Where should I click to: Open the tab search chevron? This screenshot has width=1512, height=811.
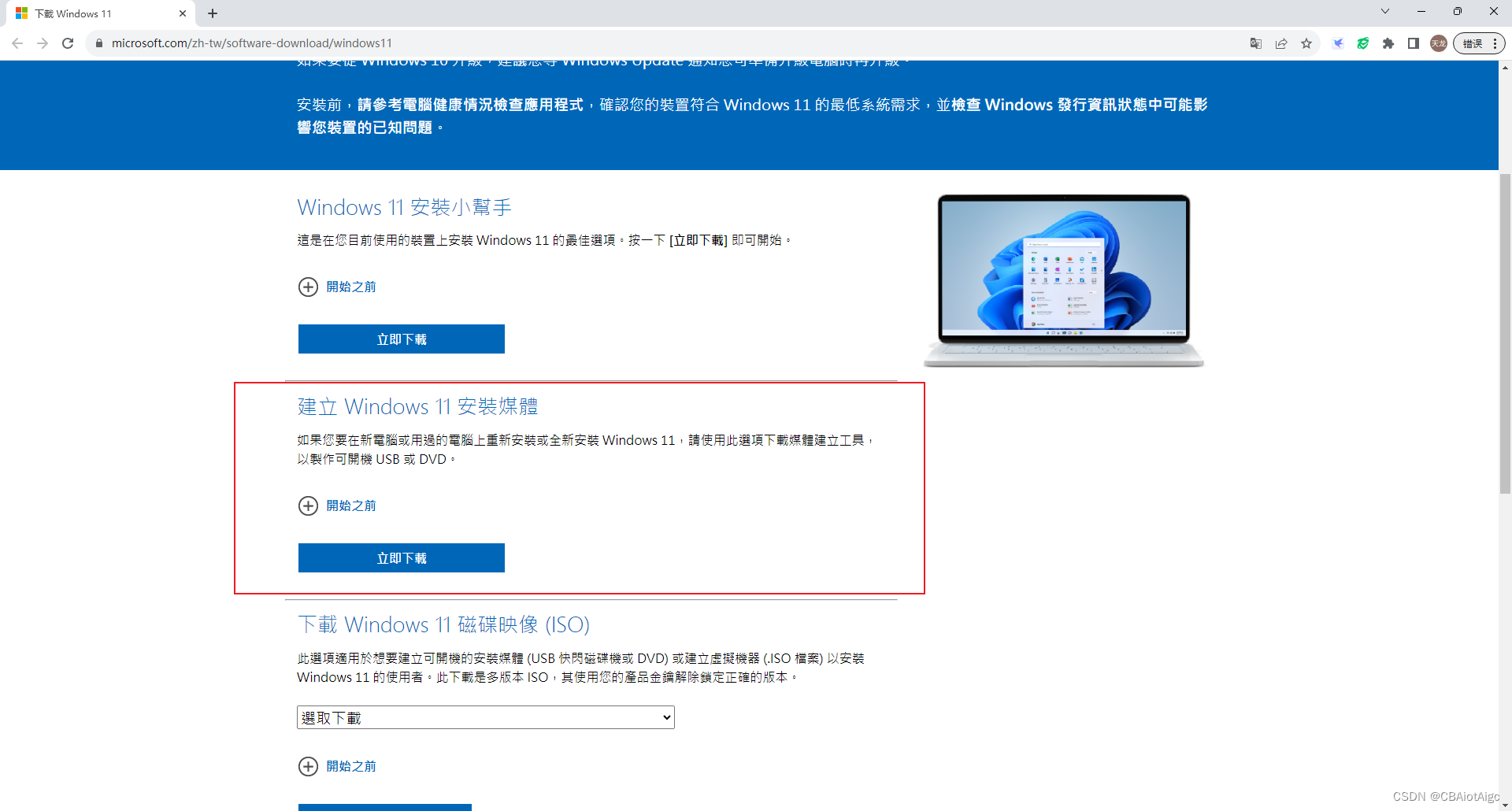1385,11
